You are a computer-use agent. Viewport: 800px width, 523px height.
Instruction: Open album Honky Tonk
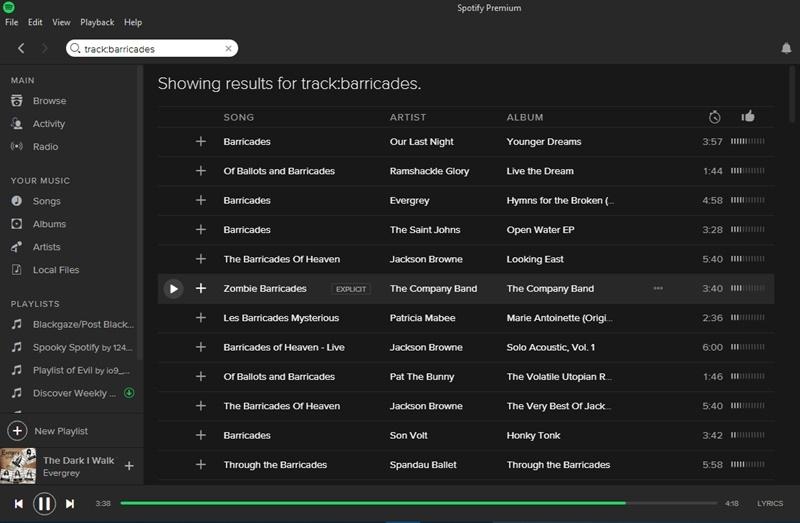tap(533, 436)
